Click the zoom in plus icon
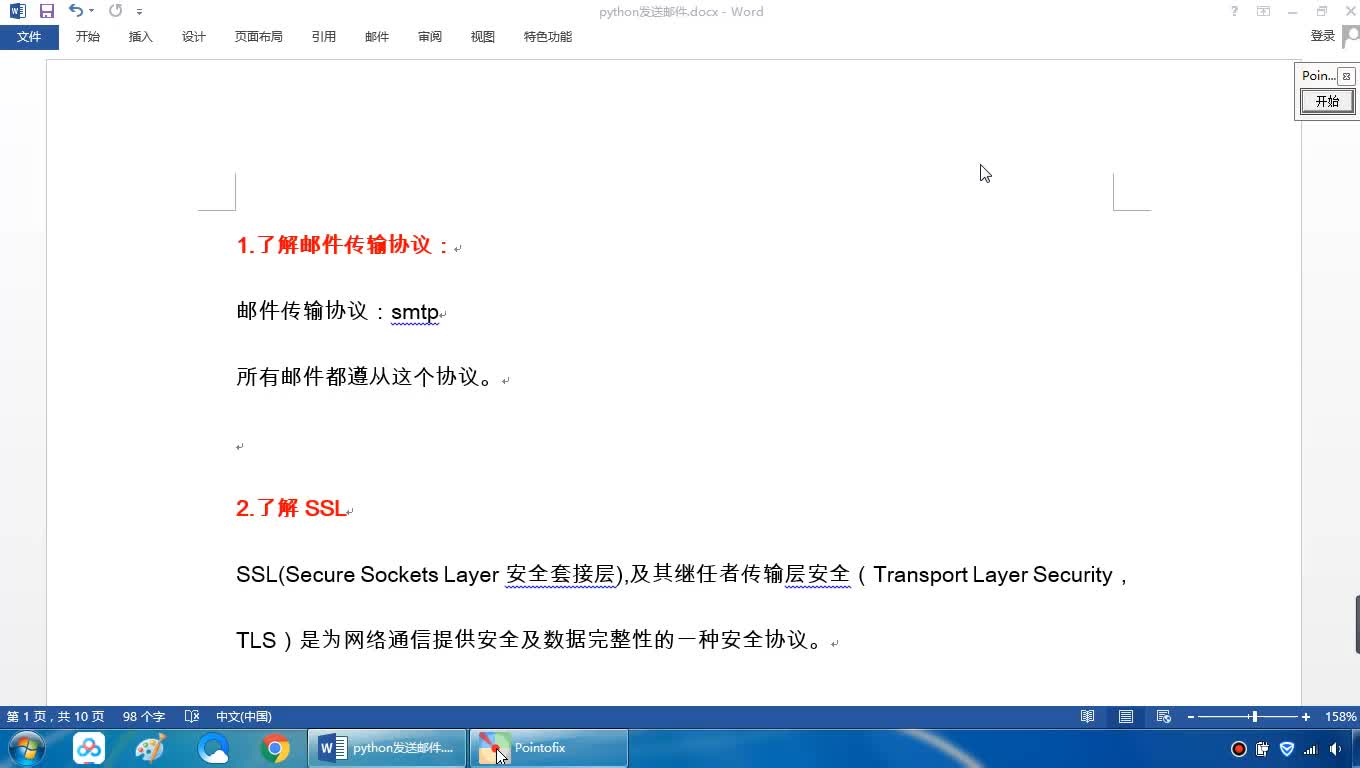The height and width of the screenshot is (768, 1360). click(1306, 716)
